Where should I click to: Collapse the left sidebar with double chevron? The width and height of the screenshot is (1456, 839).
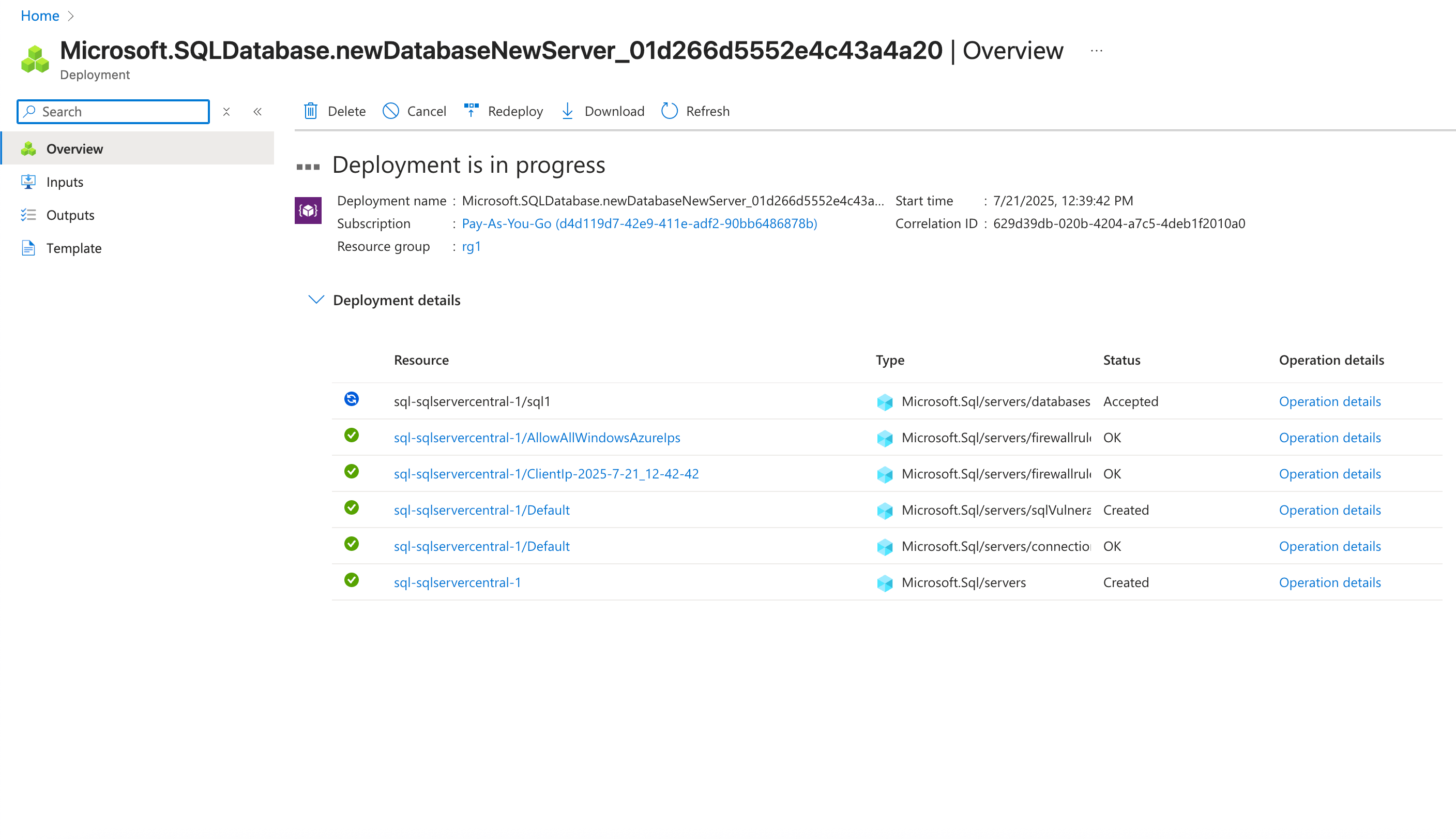pyautogui.click(x=257, y=111)
